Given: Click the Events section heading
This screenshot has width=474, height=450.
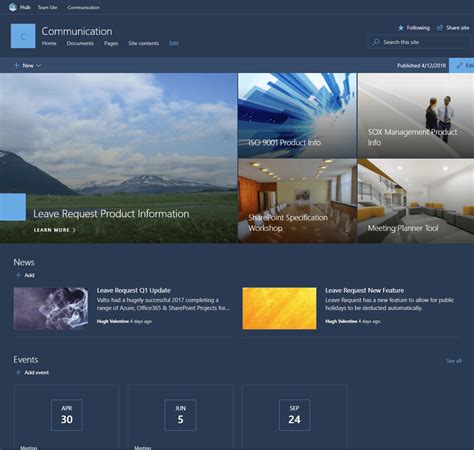Looking at the screenshot, I should 26,360.
